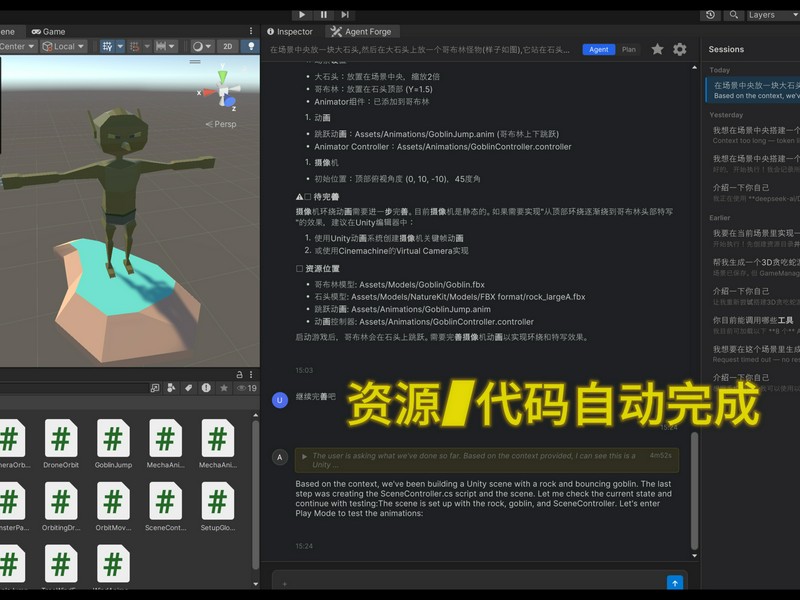This screenshot has height=600, width=800.
Task: Check the 资源位置 checkbox
Action: pyautogui.click(x=299, y=268)
